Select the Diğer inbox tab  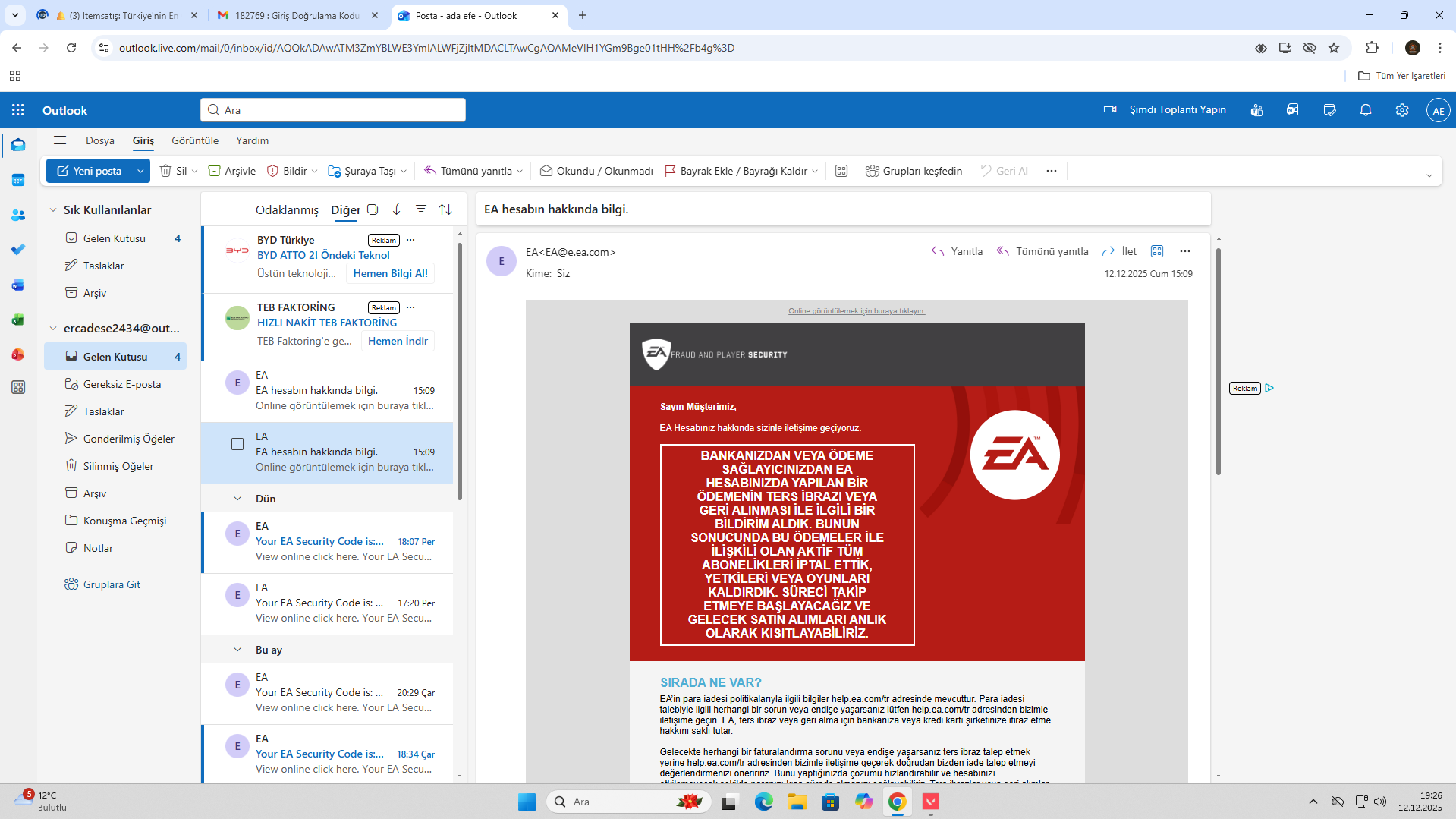pos(345,209)
